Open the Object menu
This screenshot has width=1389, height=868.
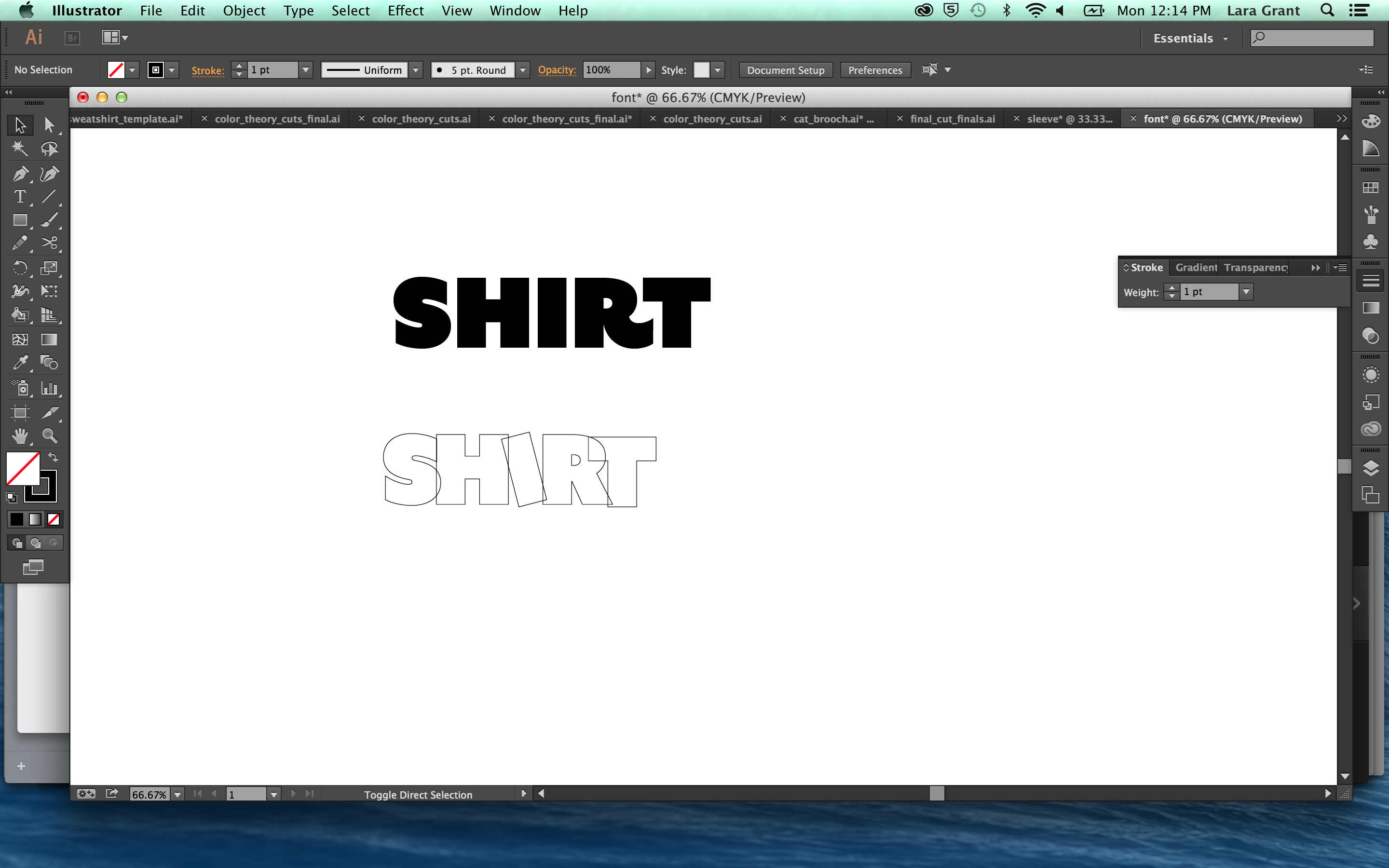[244, 10]
